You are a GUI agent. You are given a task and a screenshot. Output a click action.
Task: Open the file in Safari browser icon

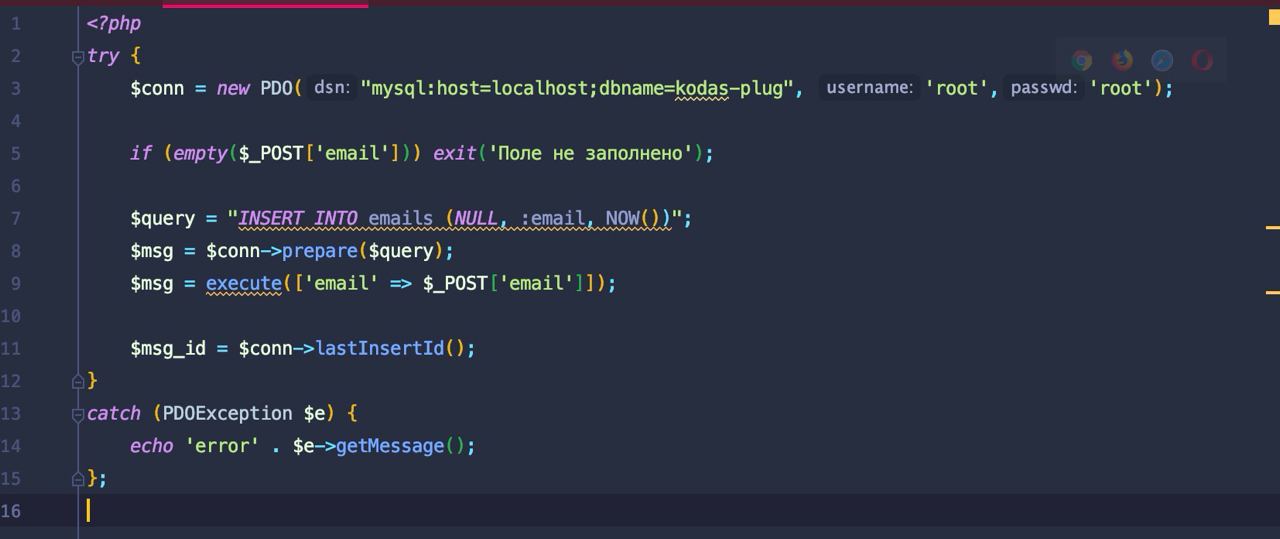pos(1162,61)
